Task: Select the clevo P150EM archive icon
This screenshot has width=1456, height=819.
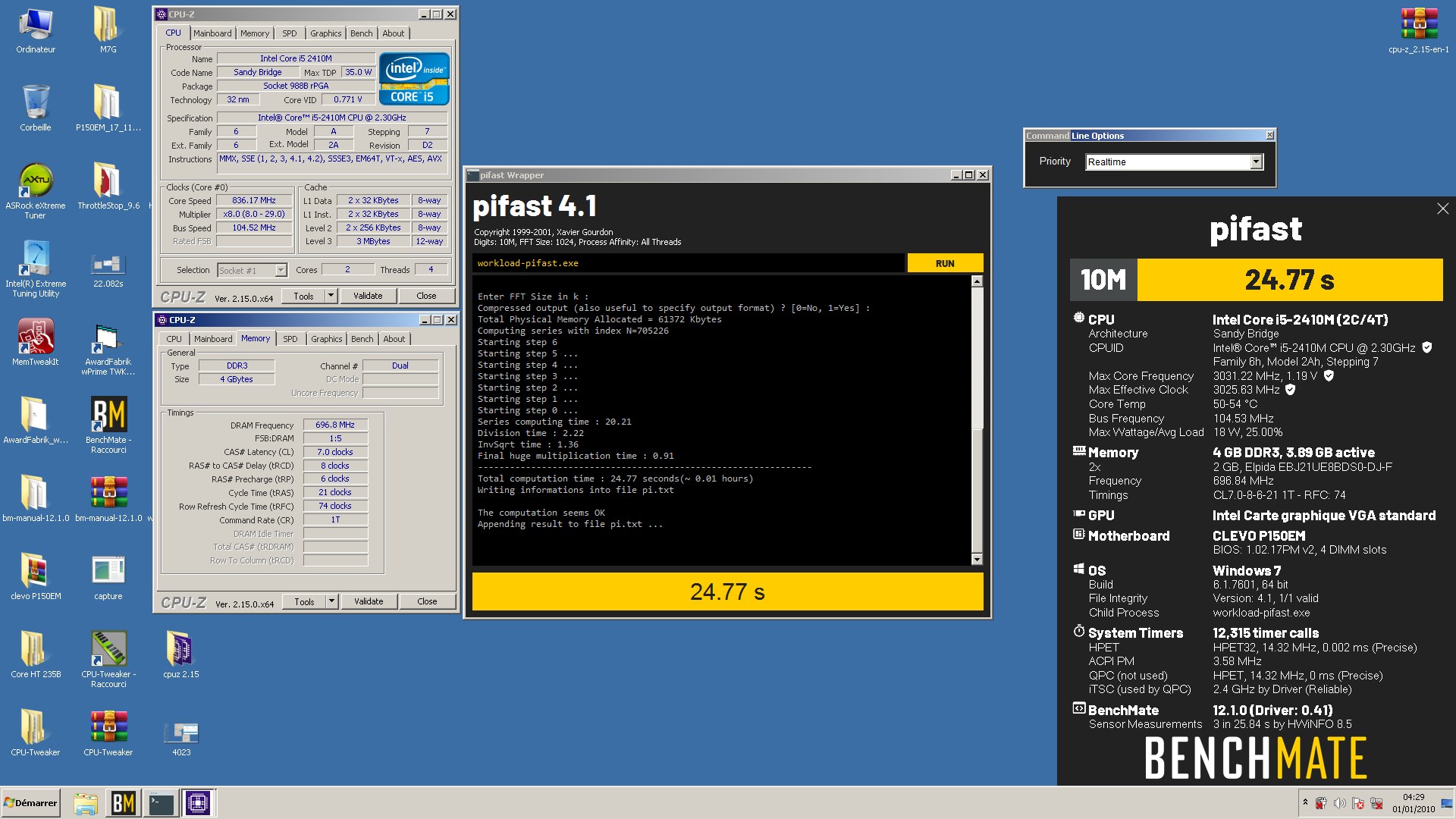Action: click(36, 577)
